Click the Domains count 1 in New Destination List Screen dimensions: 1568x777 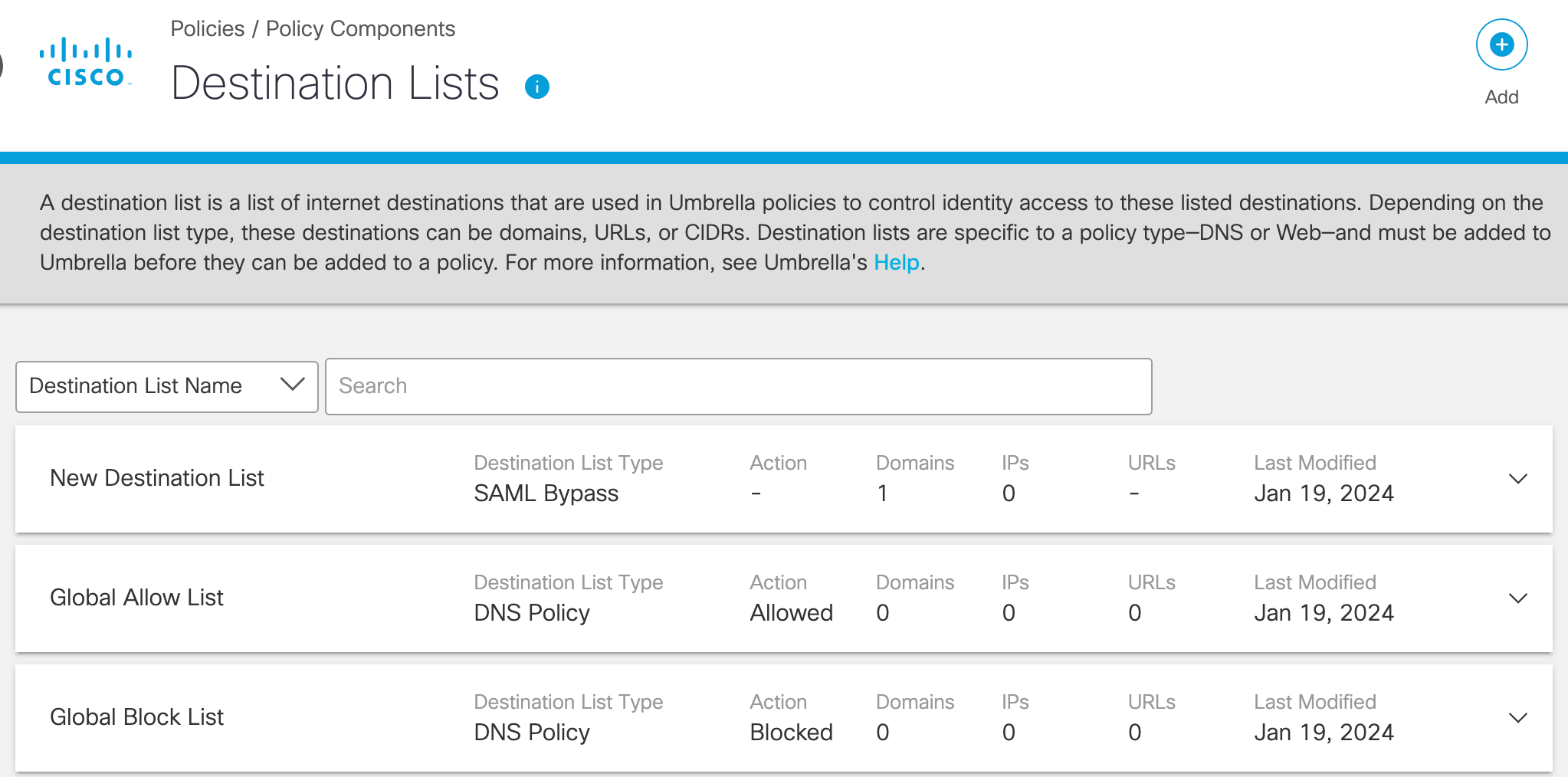click(x=883, y=493)
